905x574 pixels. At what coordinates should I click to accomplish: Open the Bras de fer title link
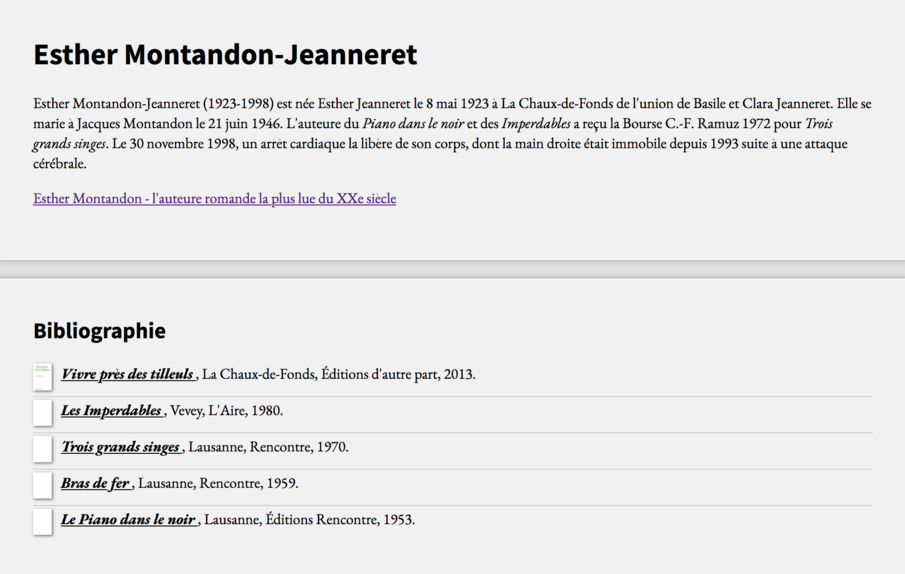click(x=95, y=483)
